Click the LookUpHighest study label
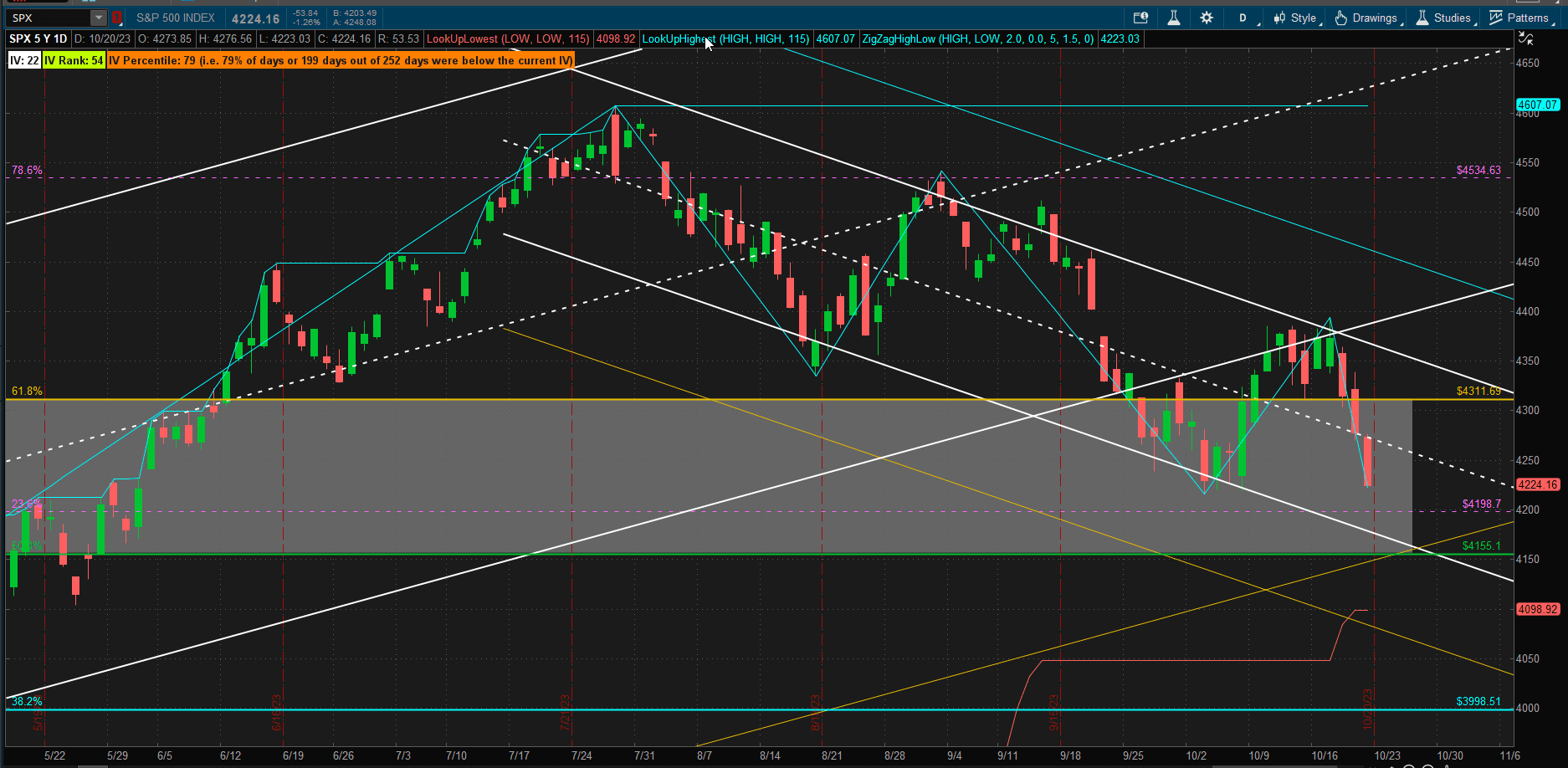 (x=725, y=38)
